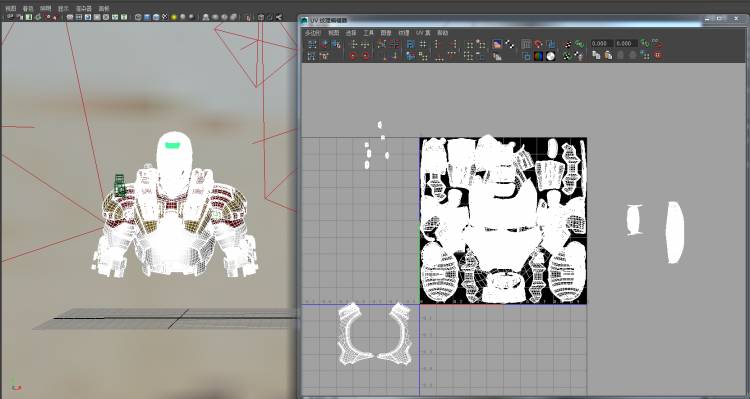Click the Flip UVs in U direction icon
Image resolution: width=750 pixels, height=399 pixels.
click(354, 44)
